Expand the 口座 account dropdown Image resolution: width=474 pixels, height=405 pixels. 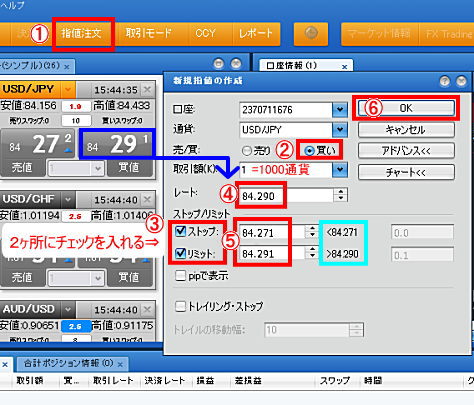click(x=340, y=110)
